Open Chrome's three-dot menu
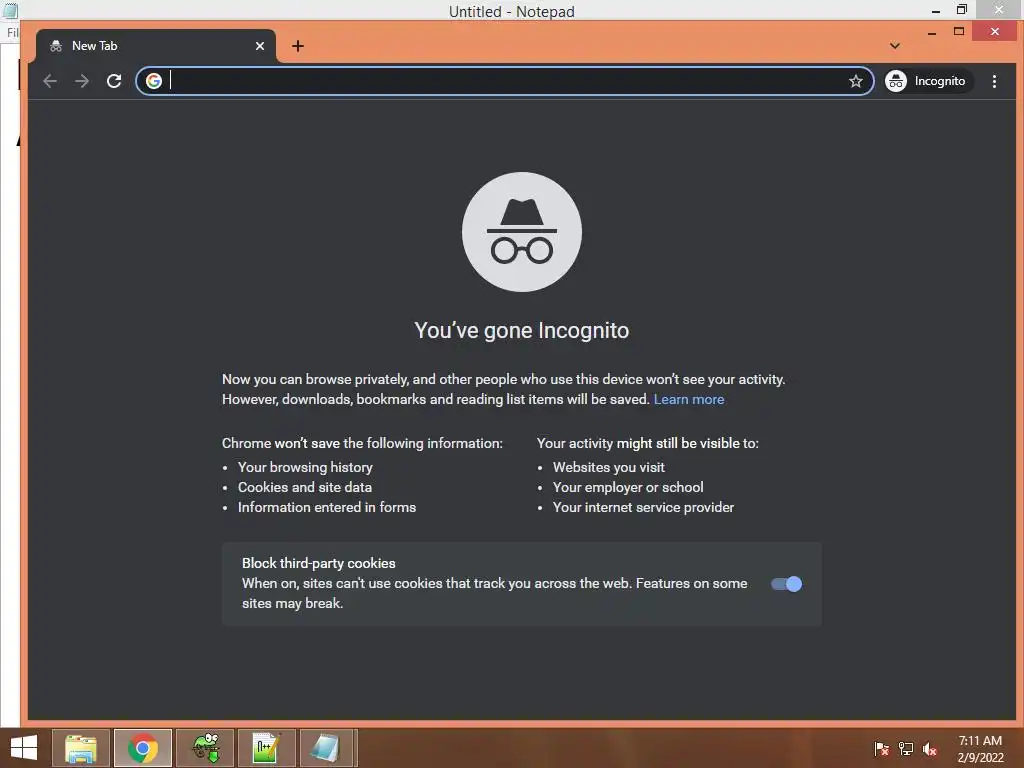This screenshot has height=768, width=1024. pyautogui.click(x=994, y=81)
